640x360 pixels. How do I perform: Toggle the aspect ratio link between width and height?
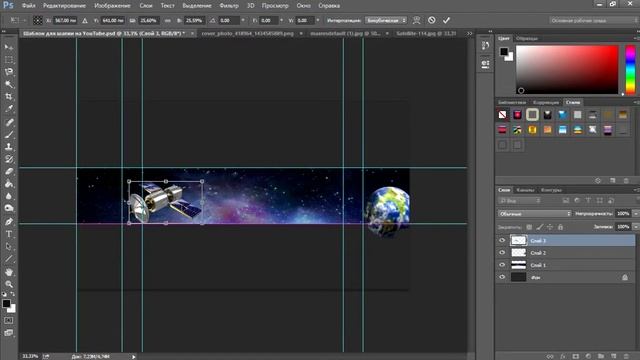point(168,20)
